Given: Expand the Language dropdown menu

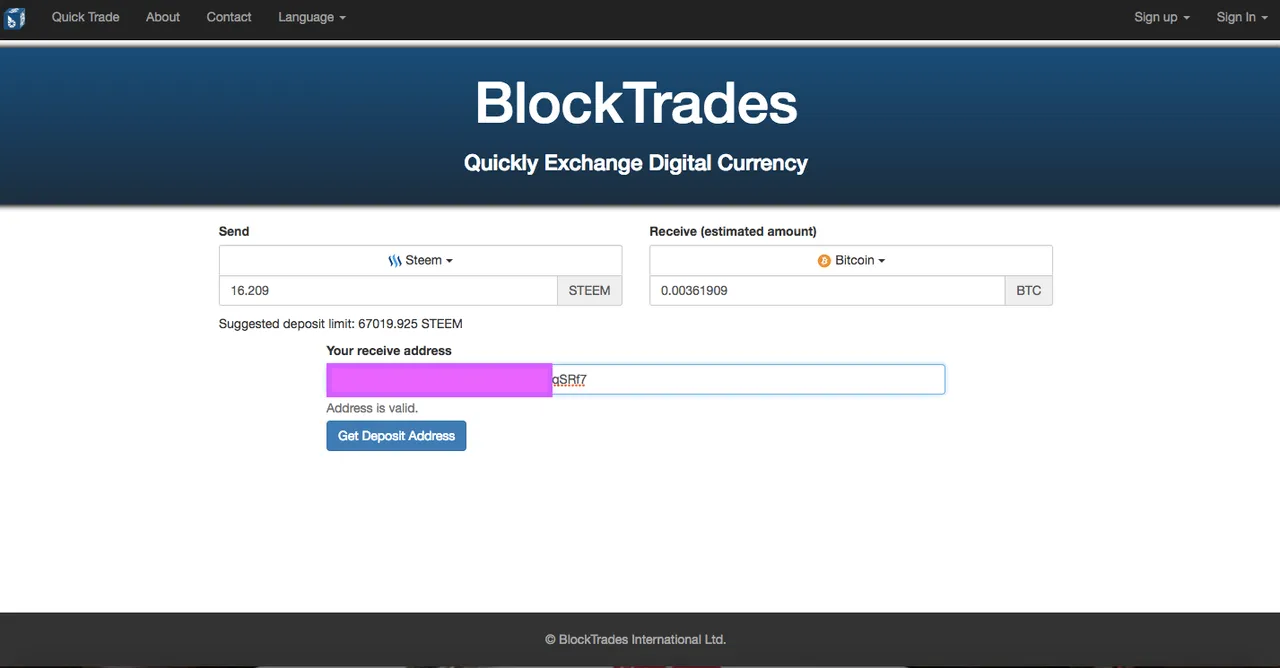Looking at the screenshot, I should 312,17.
